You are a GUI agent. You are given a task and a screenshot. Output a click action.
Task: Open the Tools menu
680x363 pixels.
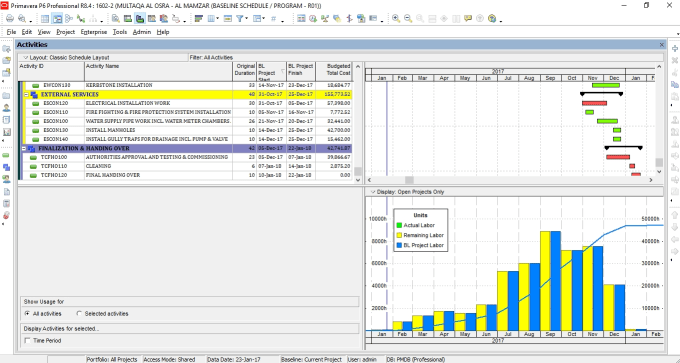[x=120, y=32]
